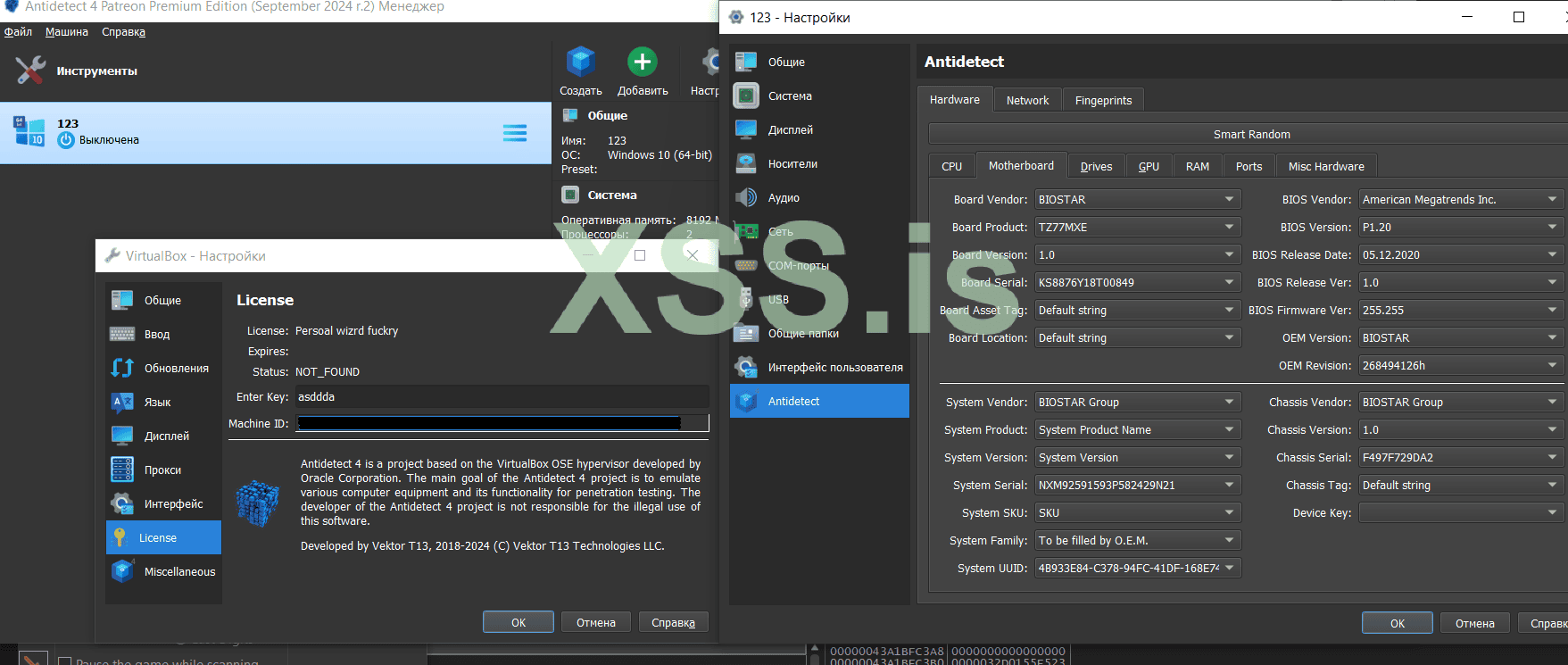
Task: Open the Файл menu
Action: (18, 32)
